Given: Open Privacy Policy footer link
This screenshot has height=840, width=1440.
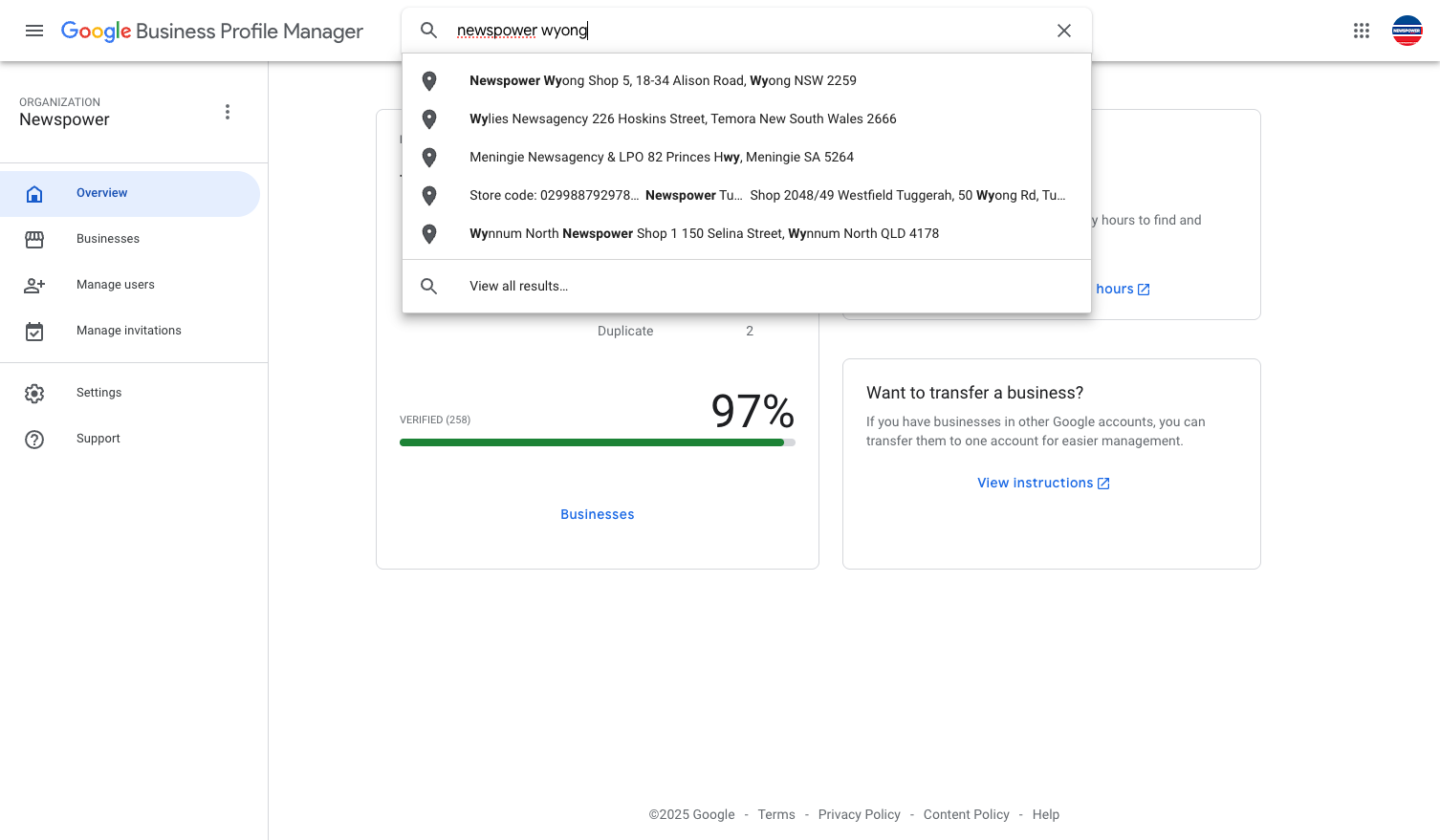Looking at the screenshot, I should coord(860,815).
